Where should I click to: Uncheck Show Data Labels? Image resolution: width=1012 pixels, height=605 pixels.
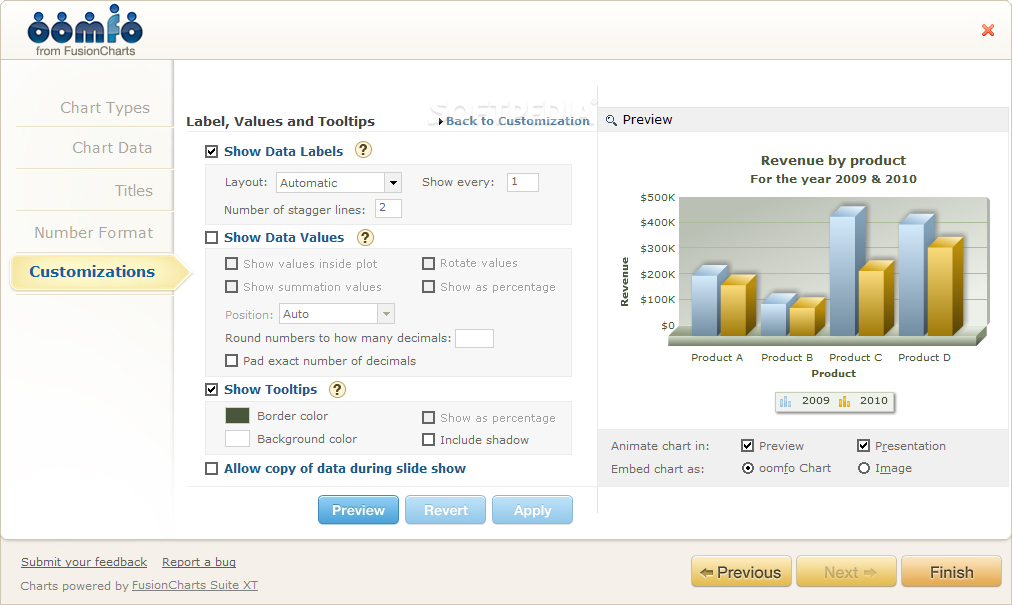click(212, 151)
